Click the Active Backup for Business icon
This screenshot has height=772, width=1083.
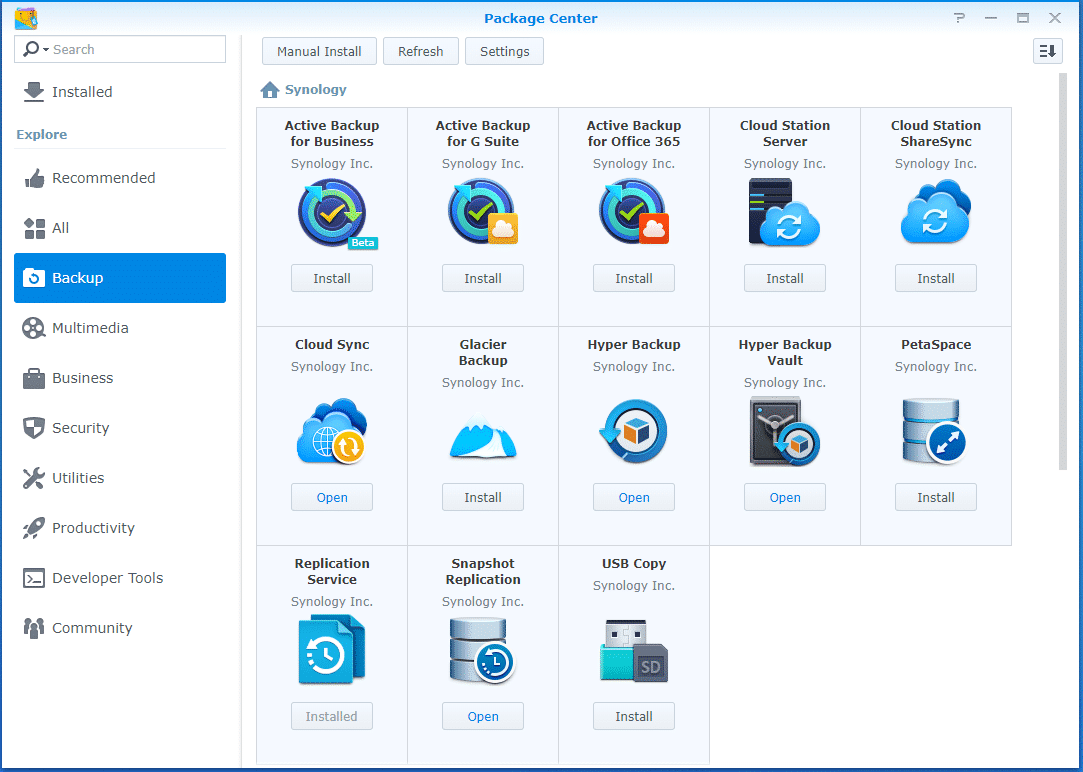click(332, 212)
